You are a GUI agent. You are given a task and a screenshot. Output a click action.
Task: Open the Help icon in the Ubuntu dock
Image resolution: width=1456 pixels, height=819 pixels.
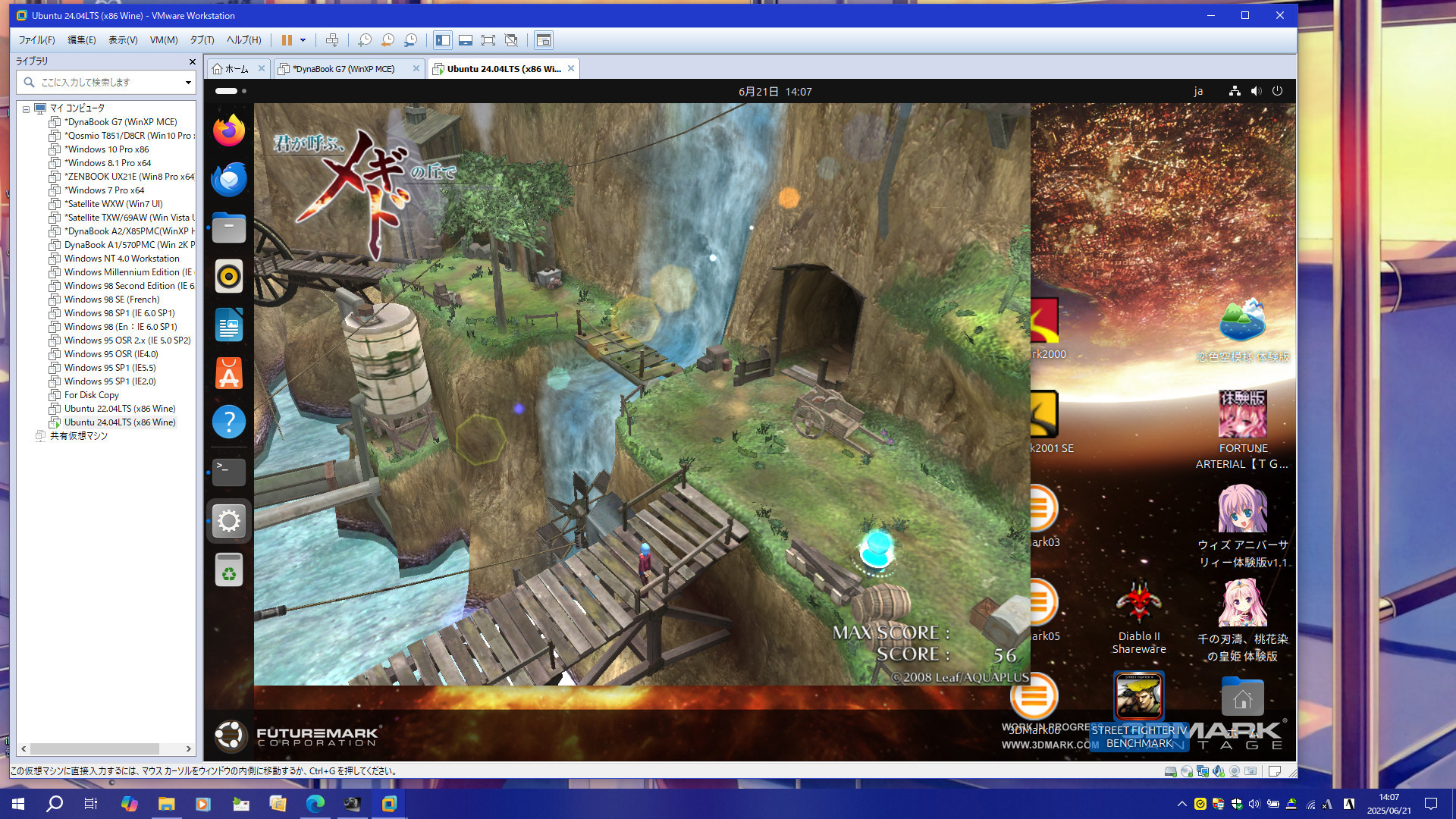pos(229,422)
